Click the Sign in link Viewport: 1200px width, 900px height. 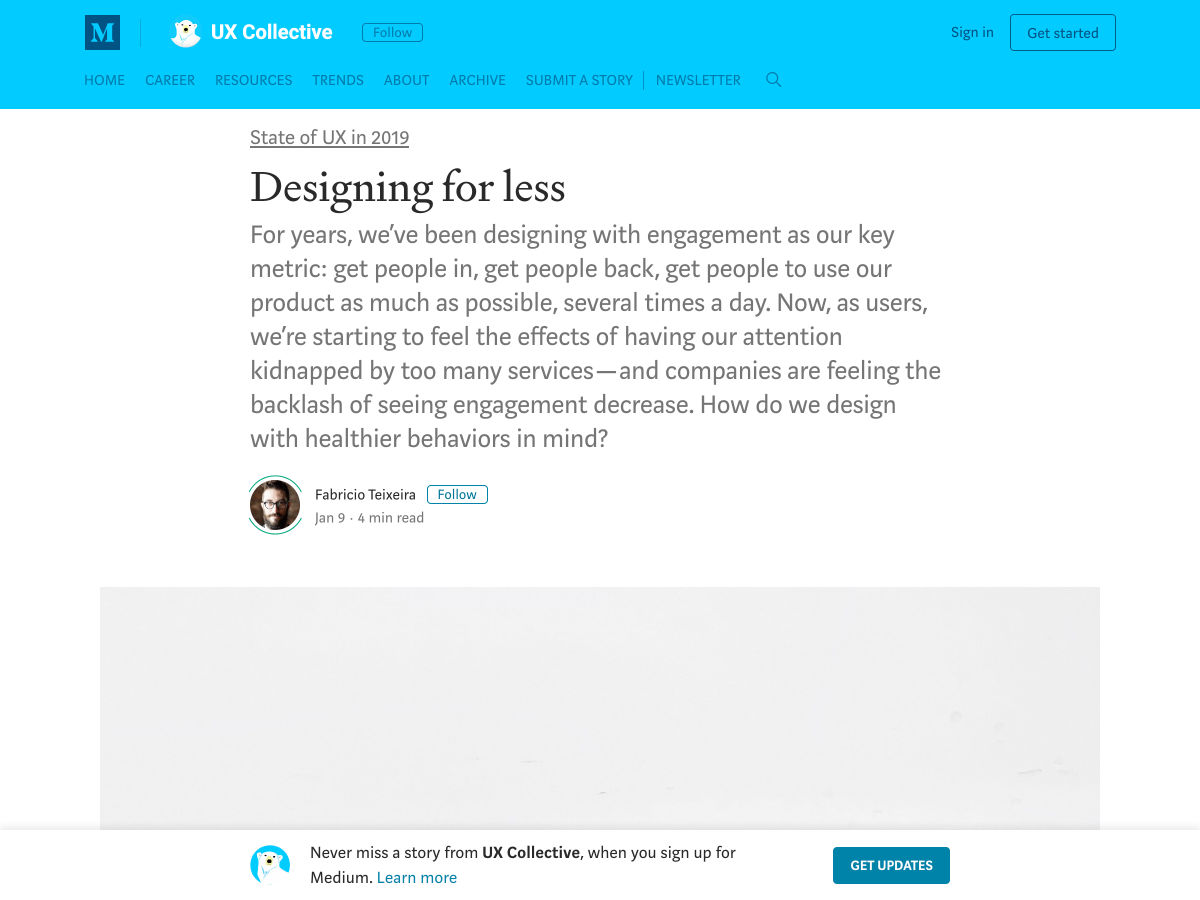tap(972, 32)
